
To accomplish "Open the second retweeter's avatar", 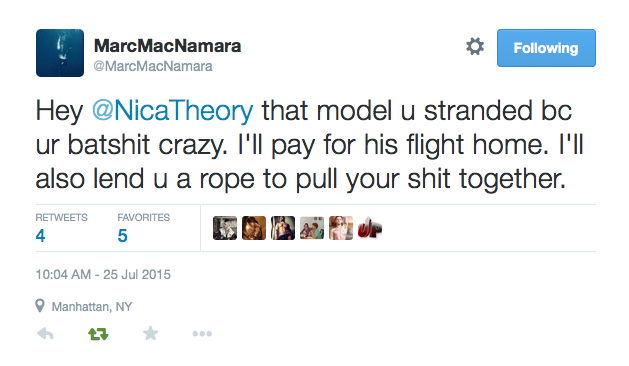I will pyautogui.click(x=254, y=228).
